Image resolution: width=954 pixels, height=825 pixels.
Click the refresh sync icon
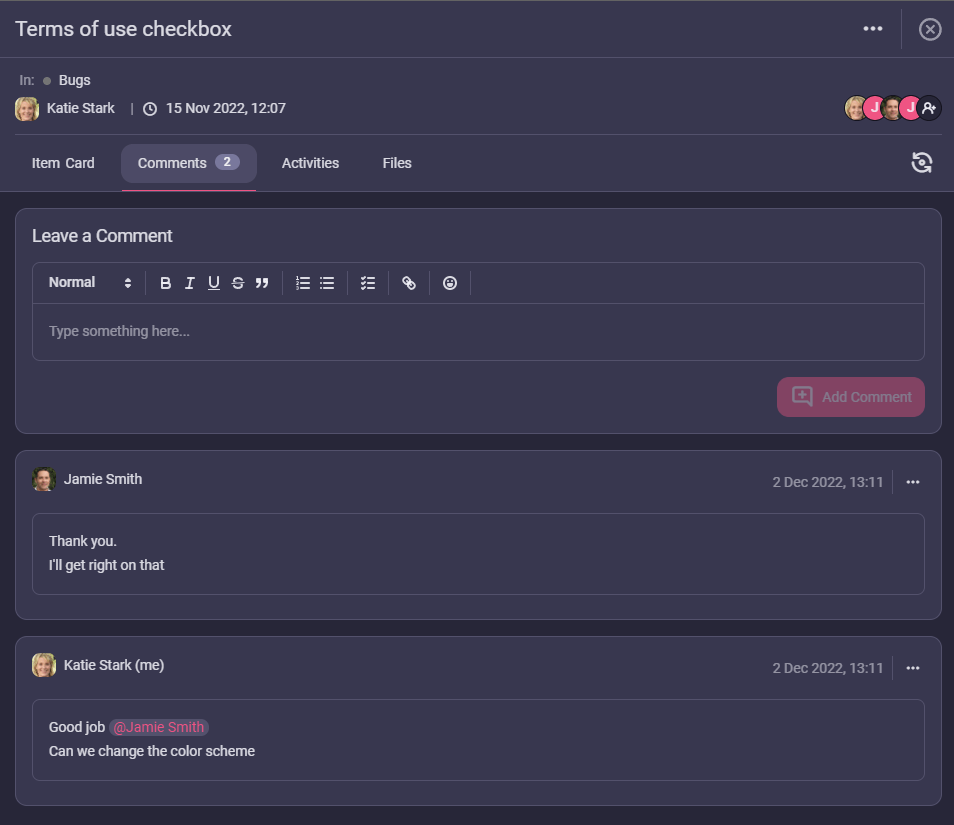(922, 163)
